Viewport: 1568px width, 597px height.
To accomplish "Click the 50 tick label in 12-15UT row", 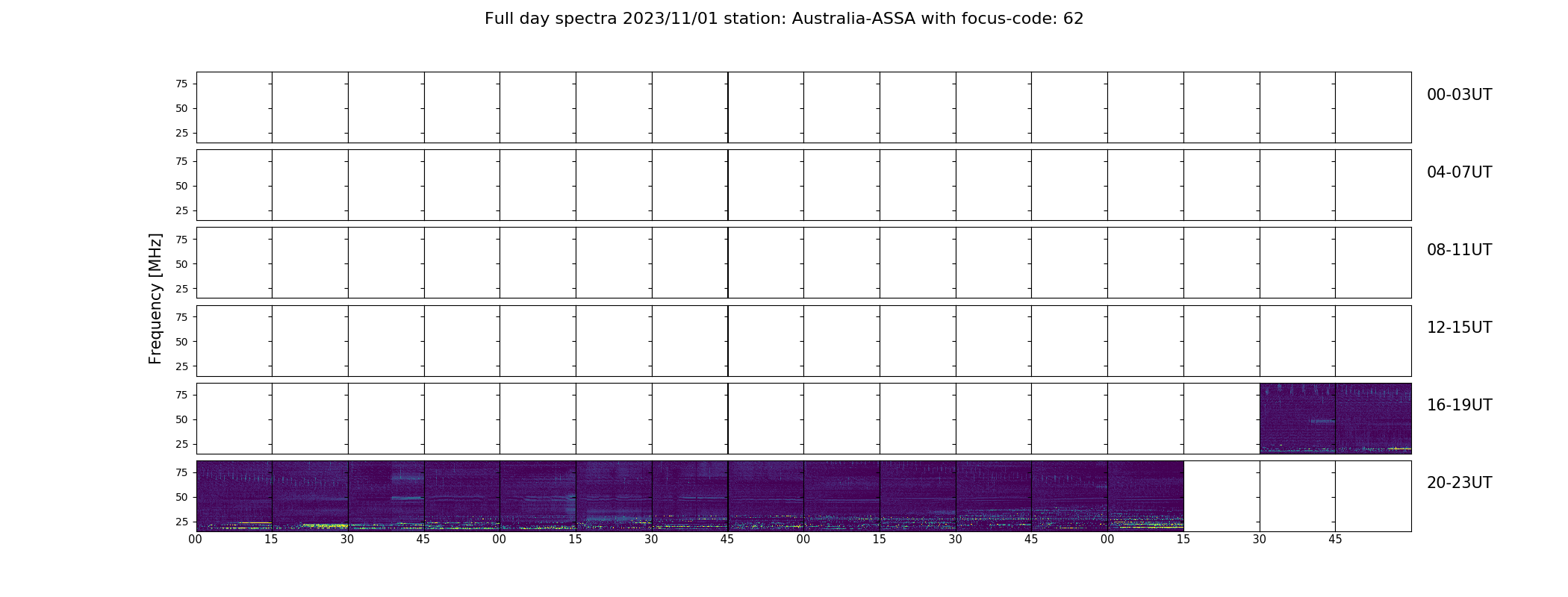I will pos(181,341).
